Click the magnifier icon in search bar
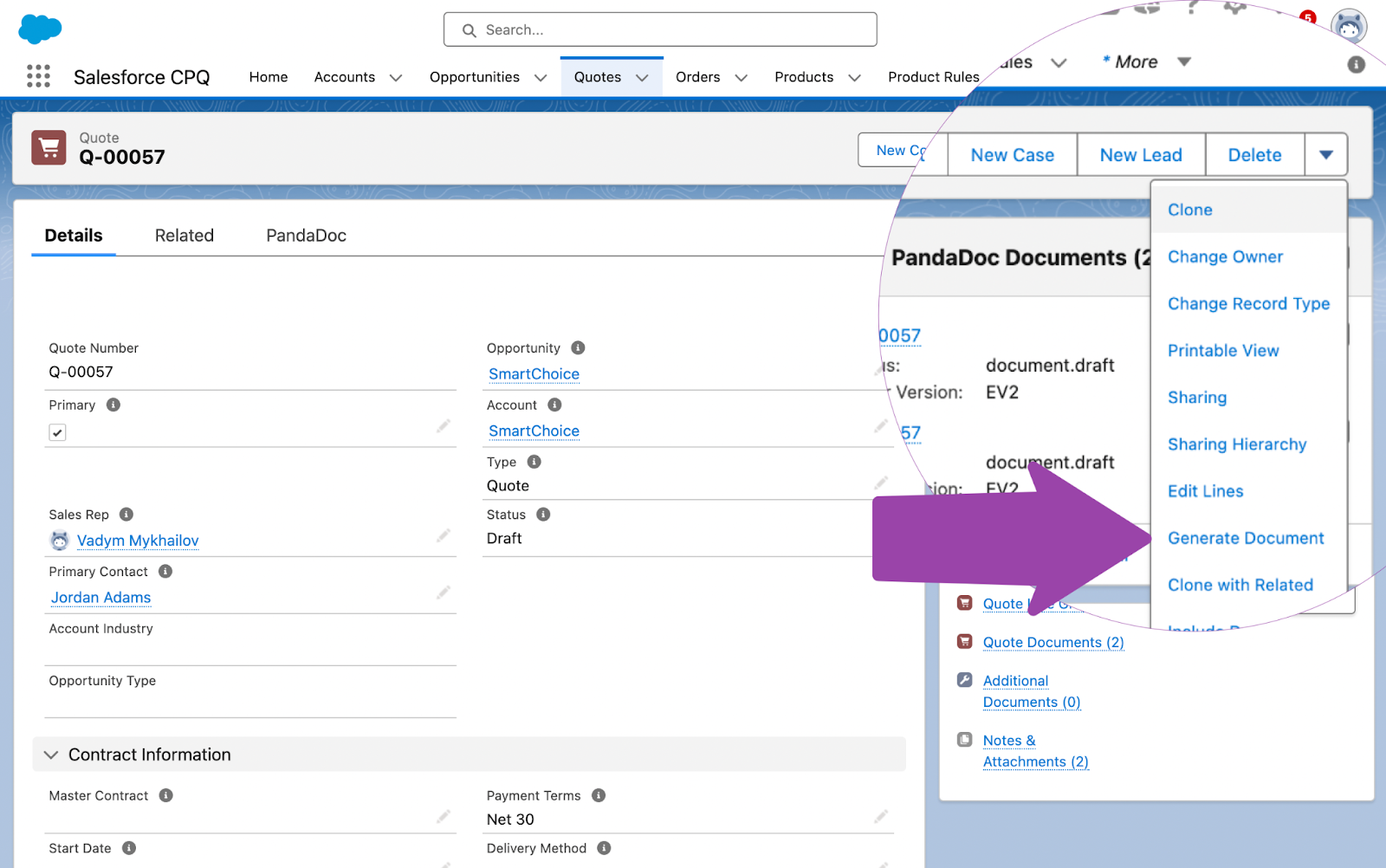This screenshot has height=868, width=1386. point(470,30)
